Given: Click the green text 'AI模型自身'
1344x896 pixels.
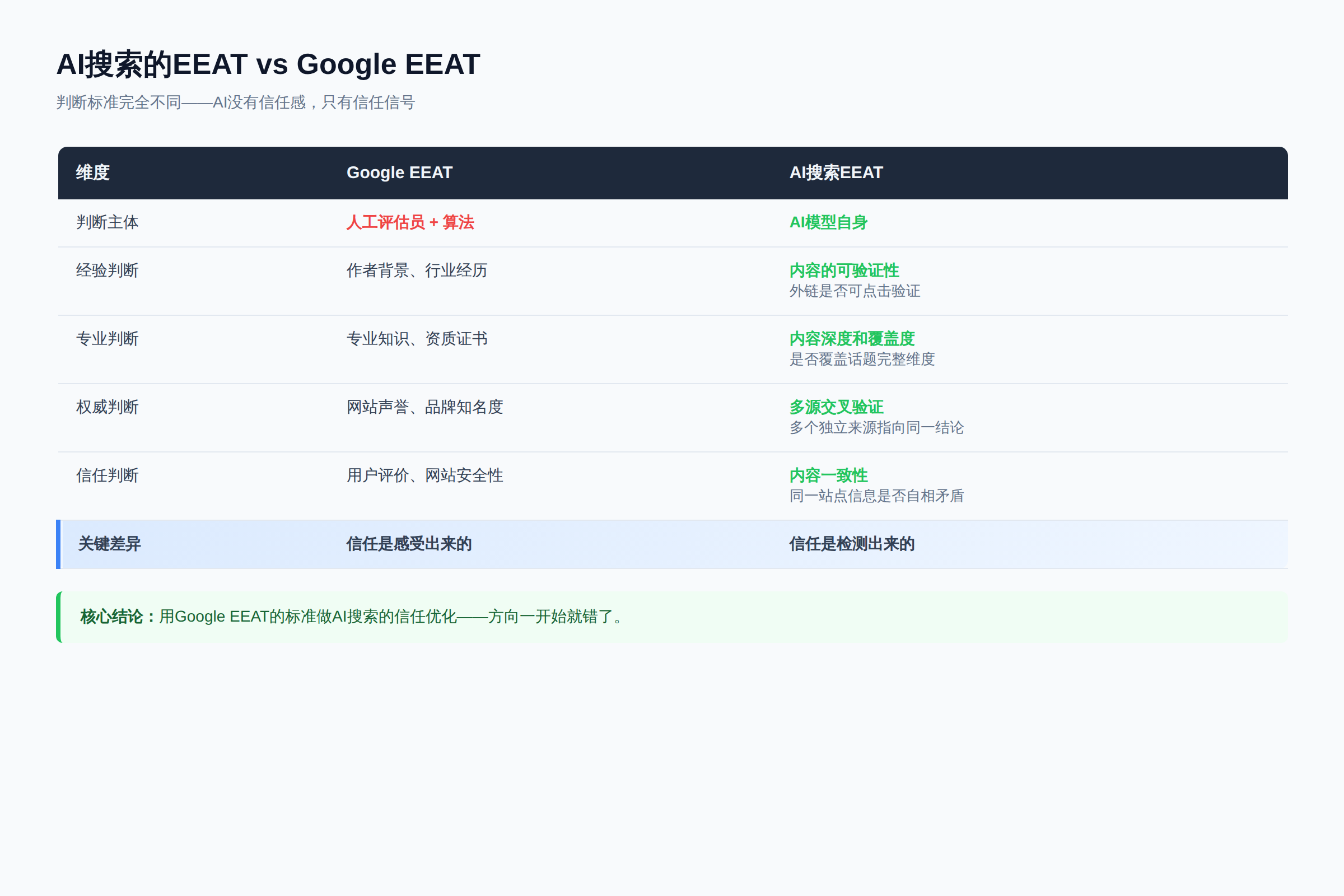Looking at the screenshot, I should tap(829, 222).
